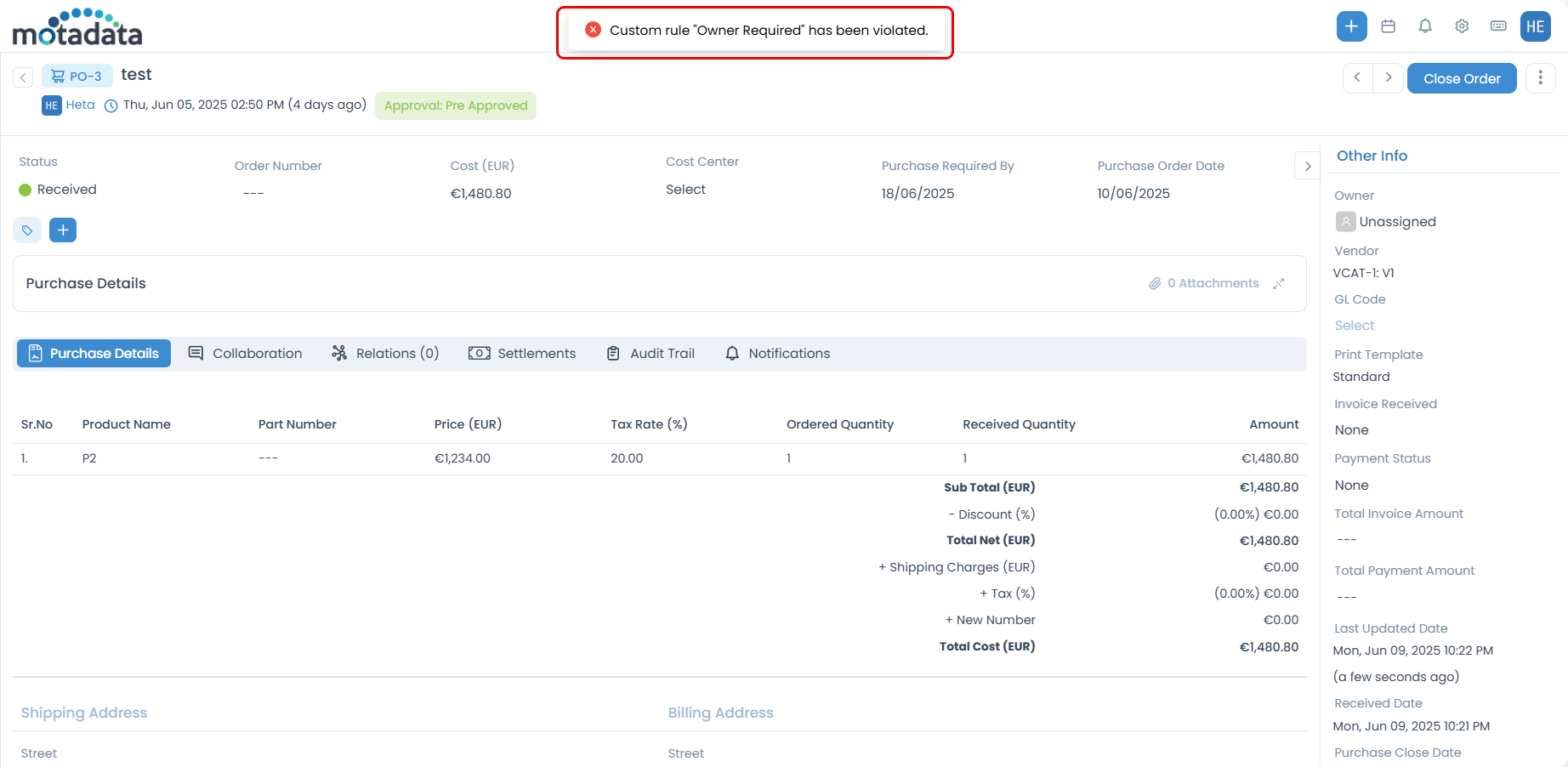The height and width of the screenshot is (767, 1568).
Task: Open the settings gear icon
Action: coord(1462,26)
